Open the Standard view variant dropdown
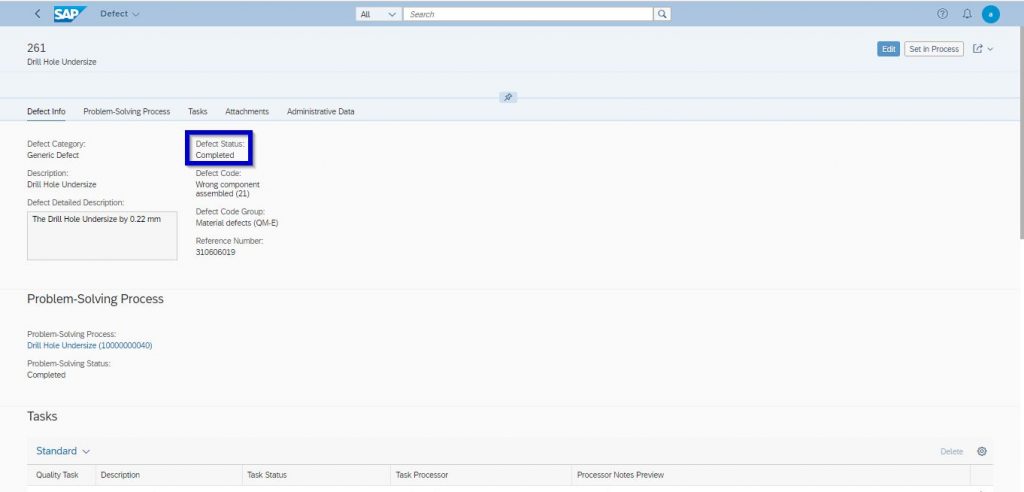 63,451
